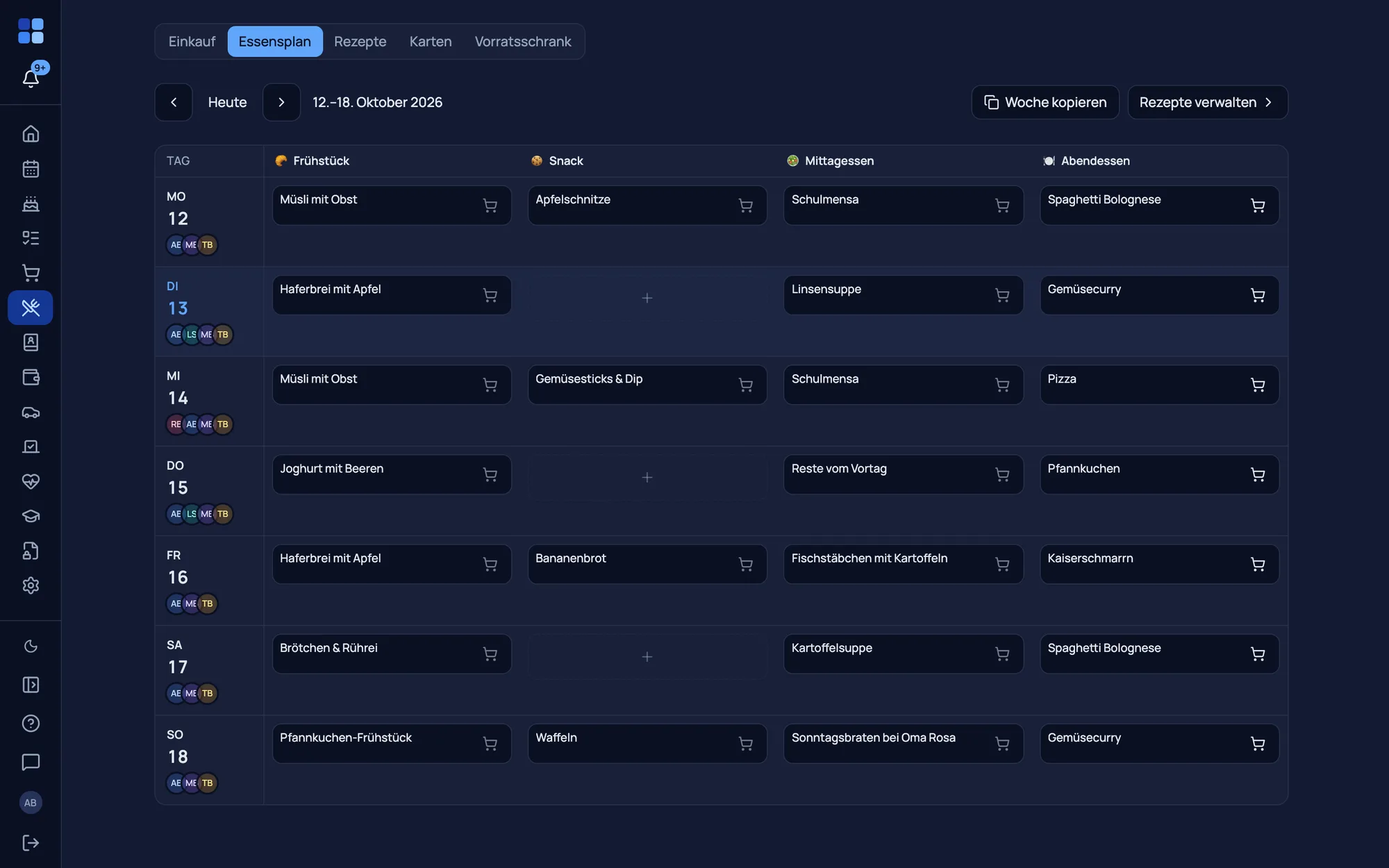
Task: Switch to Karten tab
Action: point(431,42)
